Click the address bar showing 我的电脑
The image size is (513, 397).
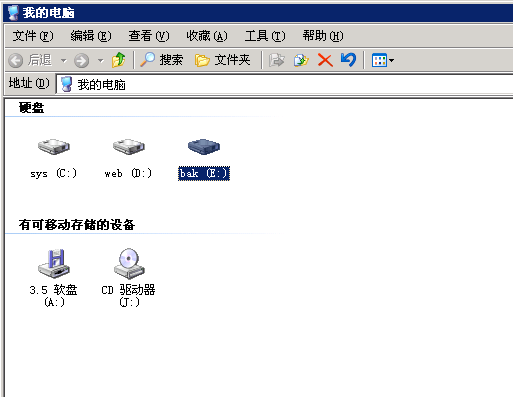[x=285, y=84]
